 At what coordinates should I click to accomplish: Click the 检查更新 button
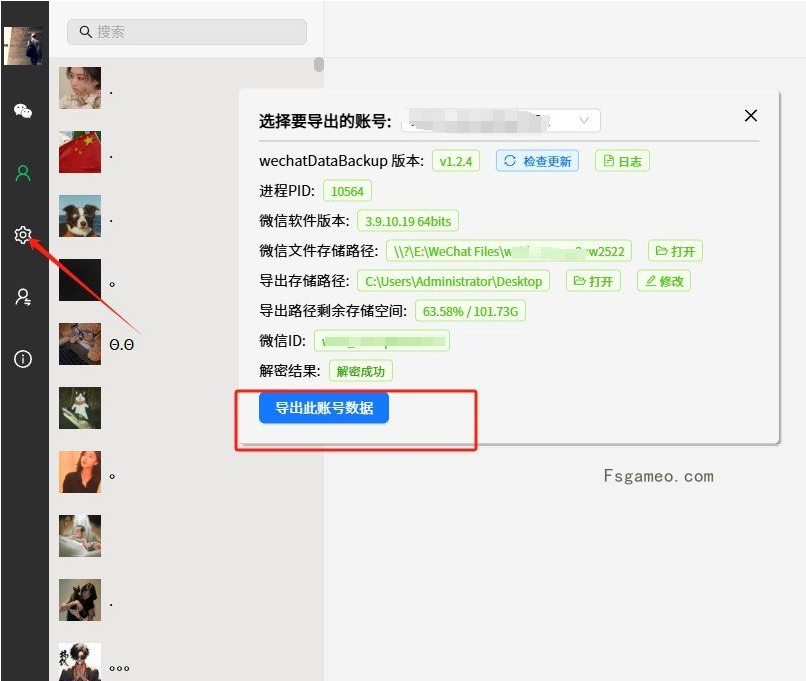[x=537, y=161]
